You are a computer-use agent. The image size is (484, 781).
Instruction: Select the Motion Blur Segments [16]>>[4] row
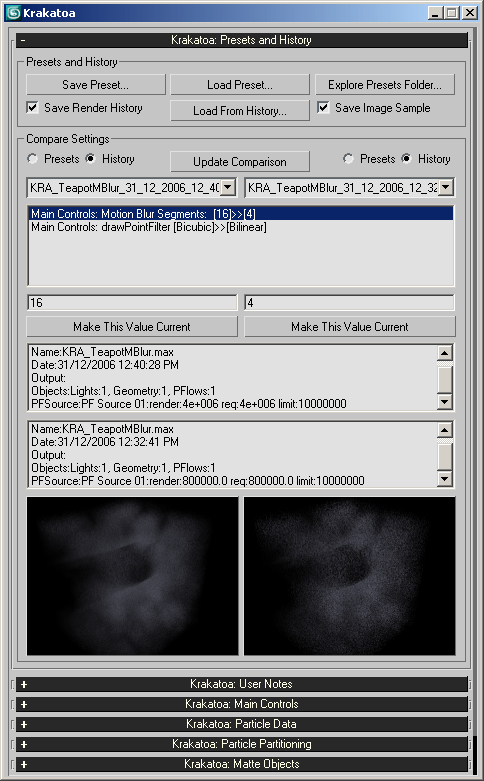pos(241,214)
